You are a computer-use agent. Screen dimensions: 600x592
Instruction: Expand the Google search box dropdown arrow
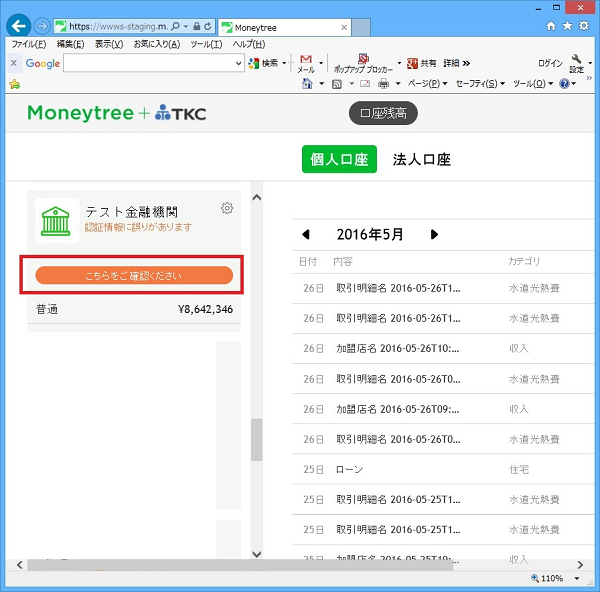tap(238, 63)
